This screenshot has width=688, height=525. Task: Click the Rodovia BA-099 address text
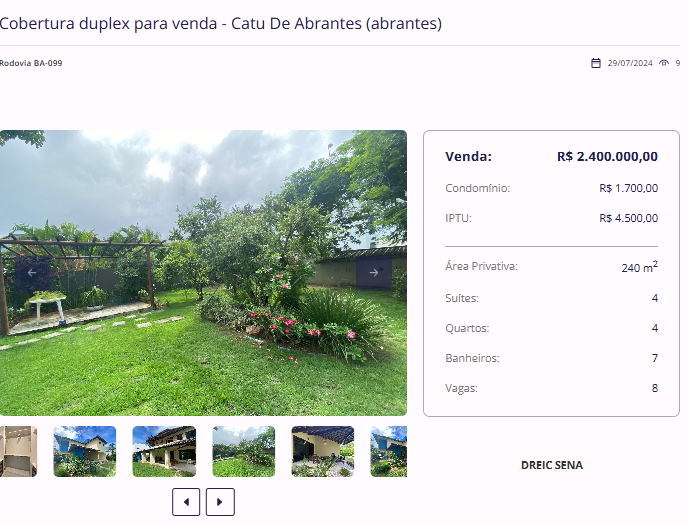point(31,63)
